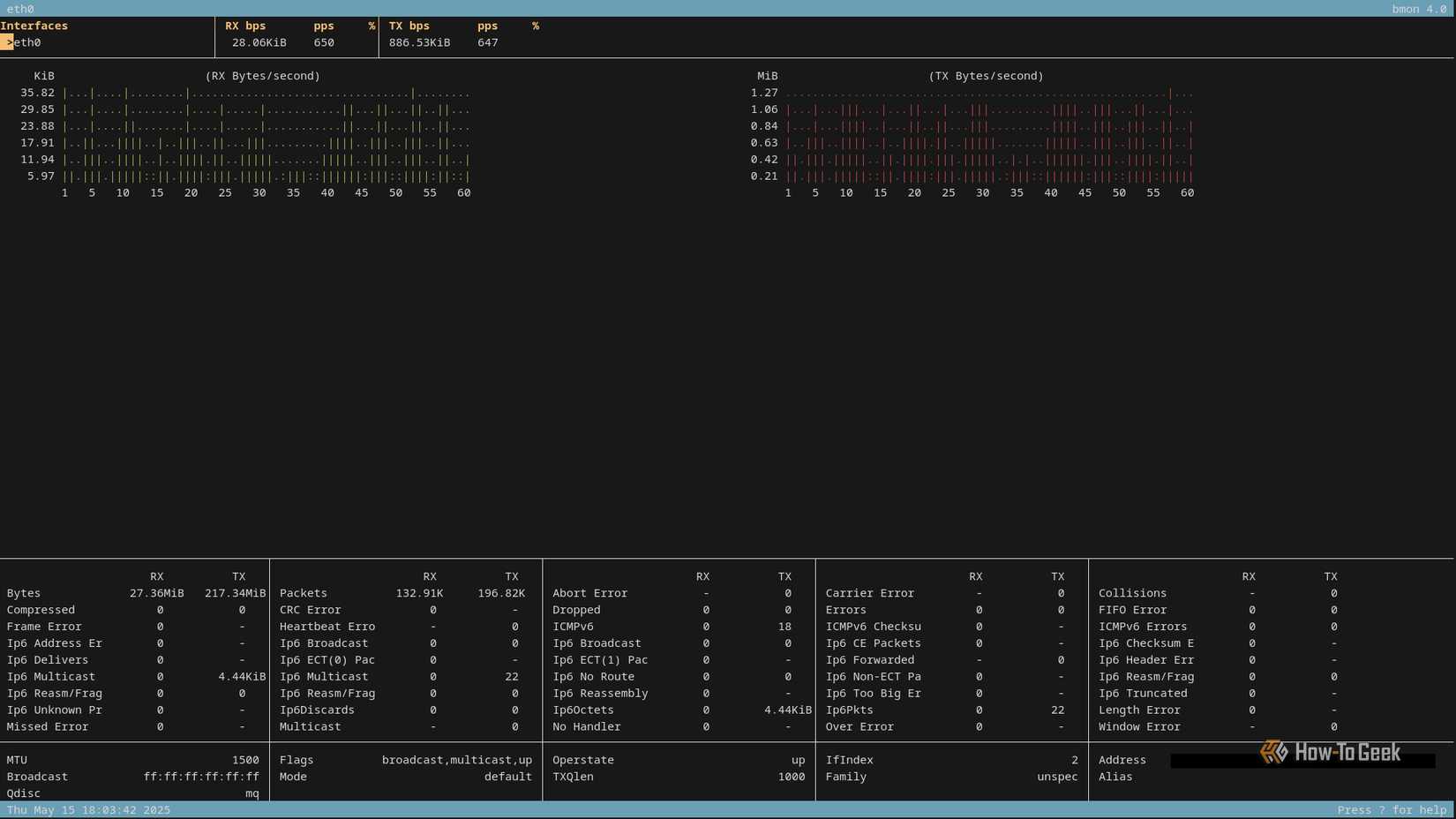Viewport: 1456px width, 819px height.
Task: Click the Interfaces panel header
Action: click(34, 26)
